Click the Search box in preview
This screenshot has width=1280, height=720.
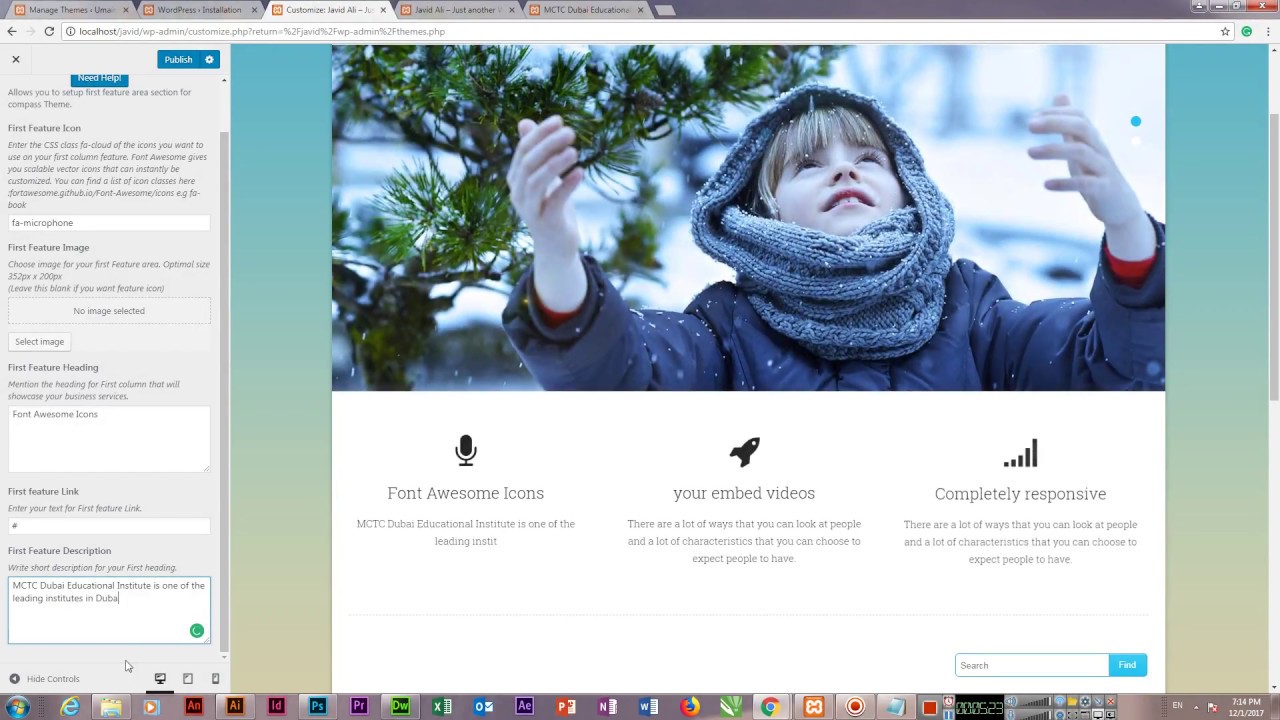click(1032, 665)
